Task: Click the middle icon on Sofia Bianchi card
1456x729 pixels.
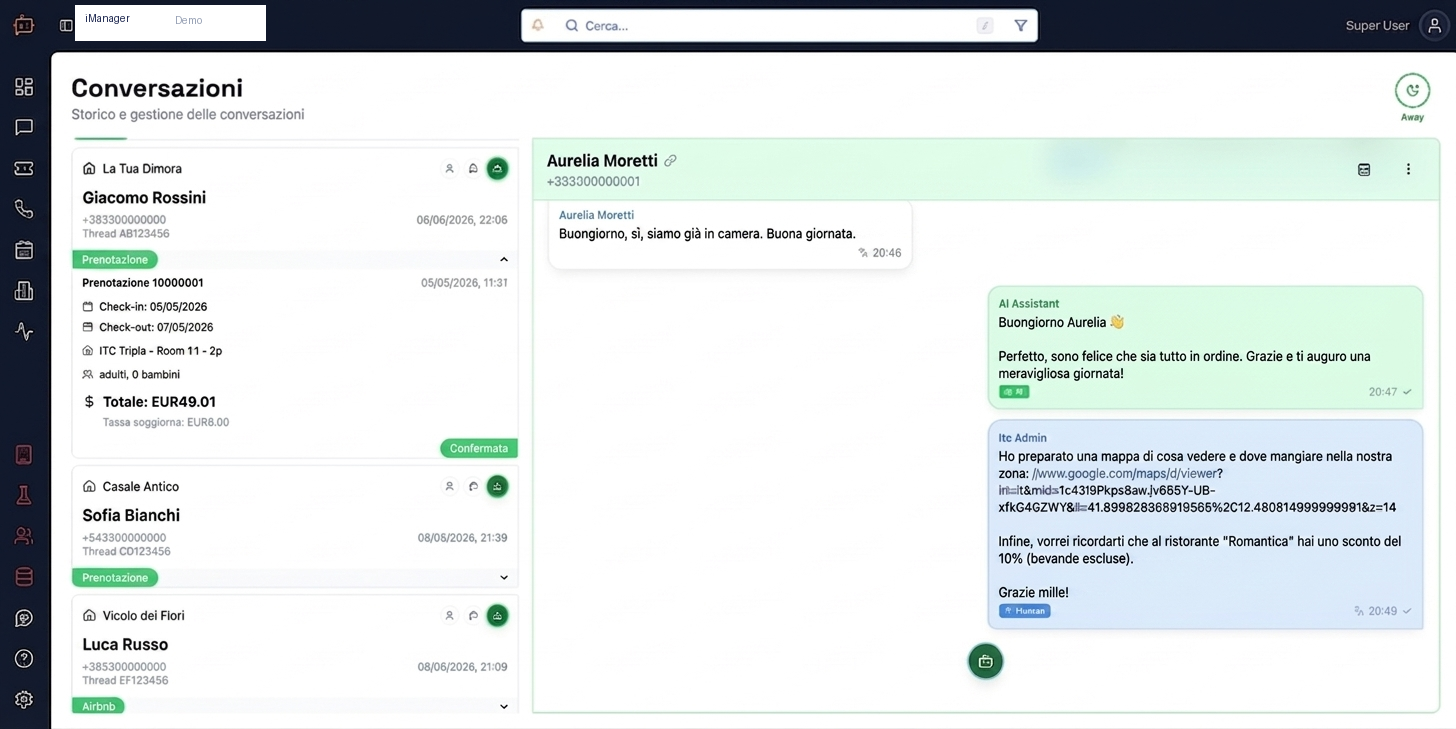Action: (x=473, y=487)
